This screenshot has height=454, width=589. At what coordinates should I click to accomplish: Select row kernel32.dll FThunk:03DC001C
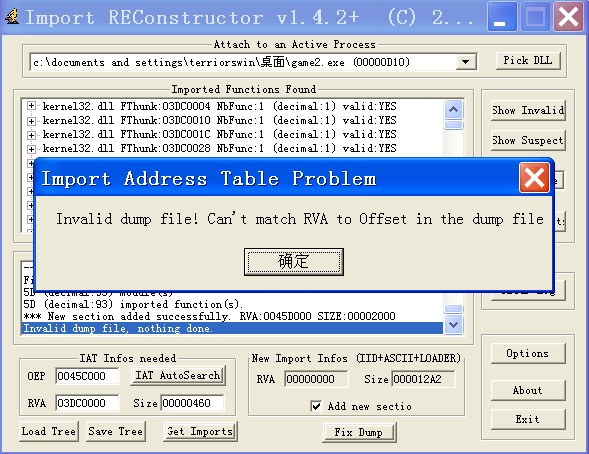[219, 134]
